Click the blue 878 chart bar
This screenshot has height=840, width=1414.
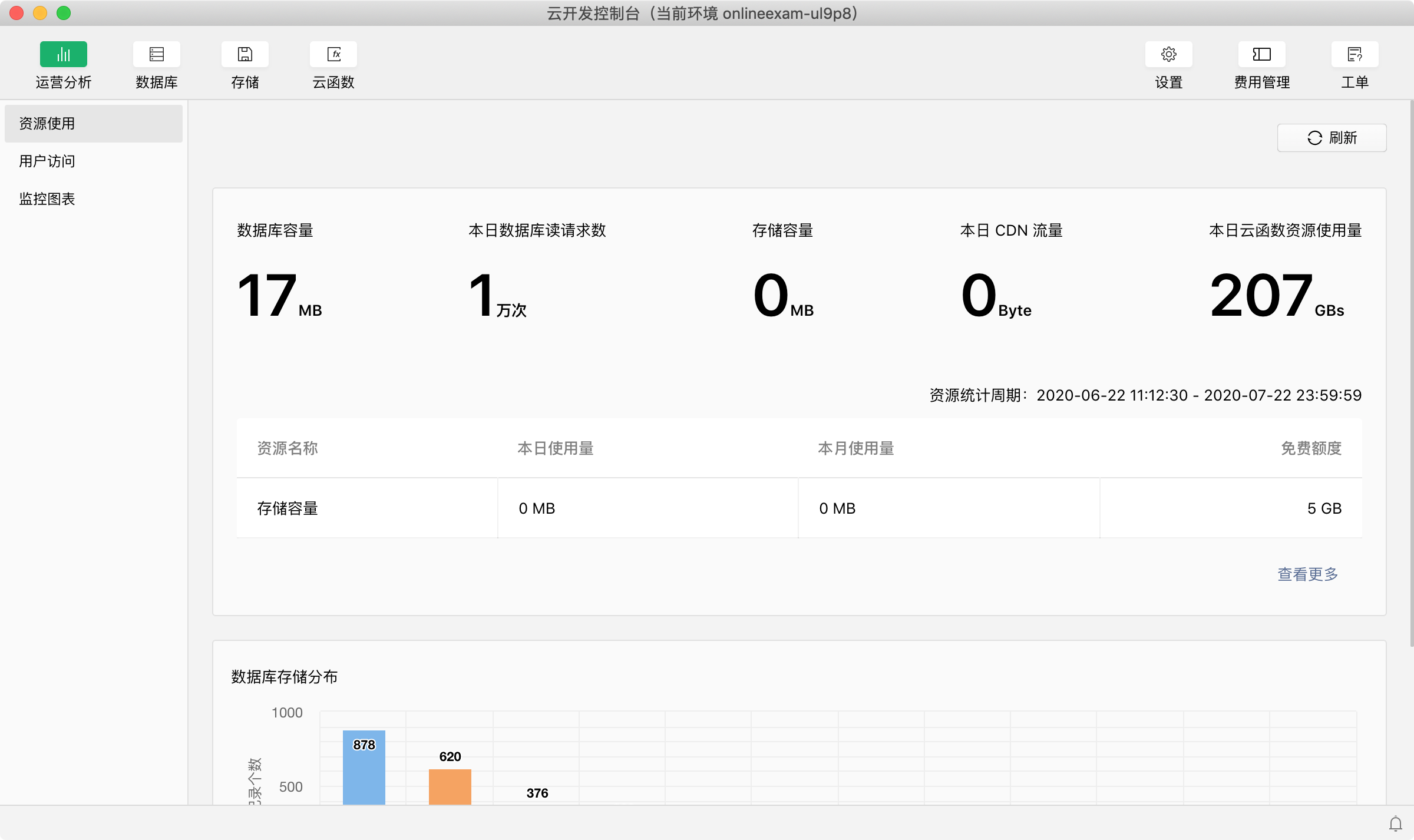pyautogui.click(x=364, y=772)
